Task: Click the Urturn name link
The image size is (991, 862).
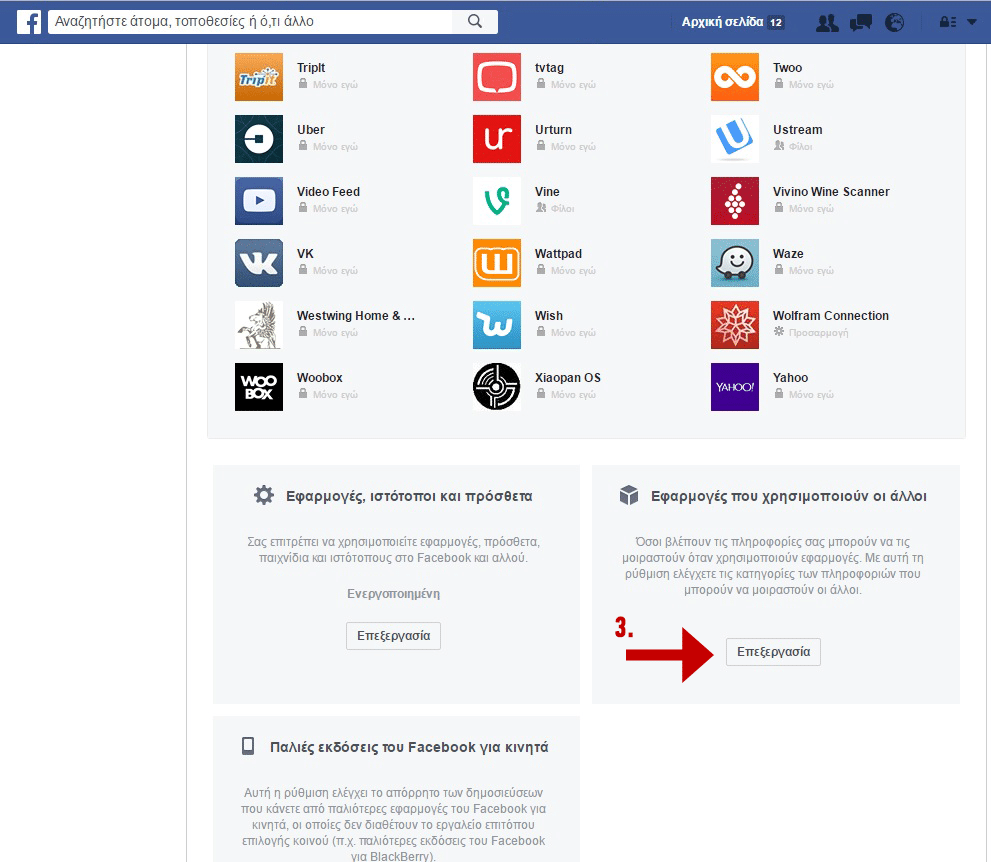Action: (553, 130)
